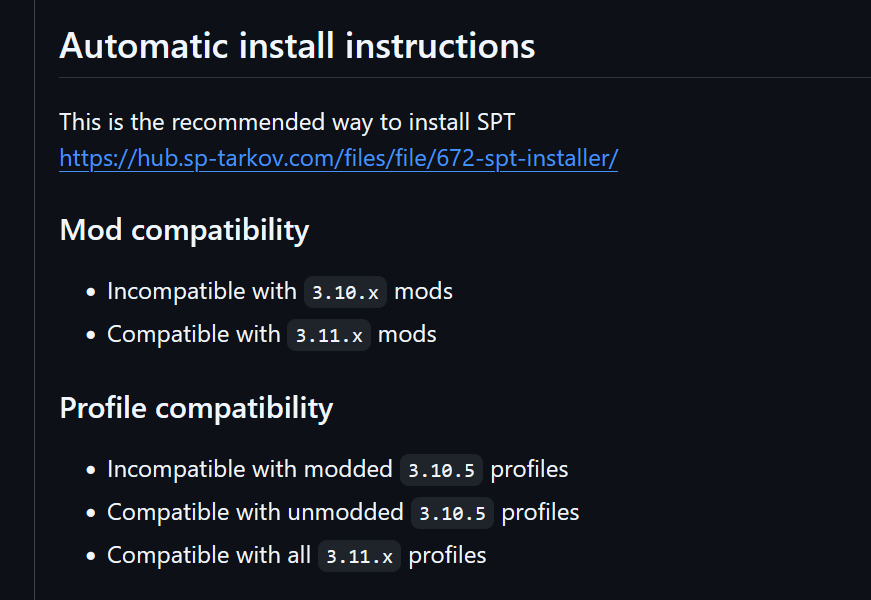Select the Mod compatibility heading

tap(184, 230)
